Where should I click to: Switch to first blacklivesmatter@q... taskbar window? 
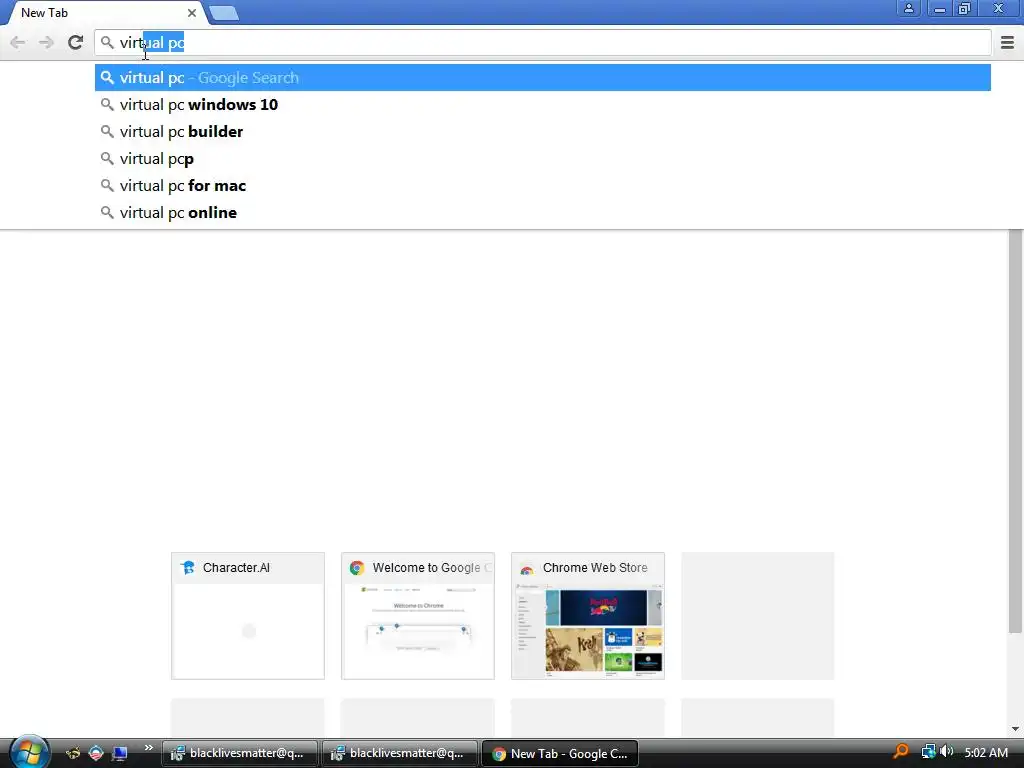click(240, 753)
